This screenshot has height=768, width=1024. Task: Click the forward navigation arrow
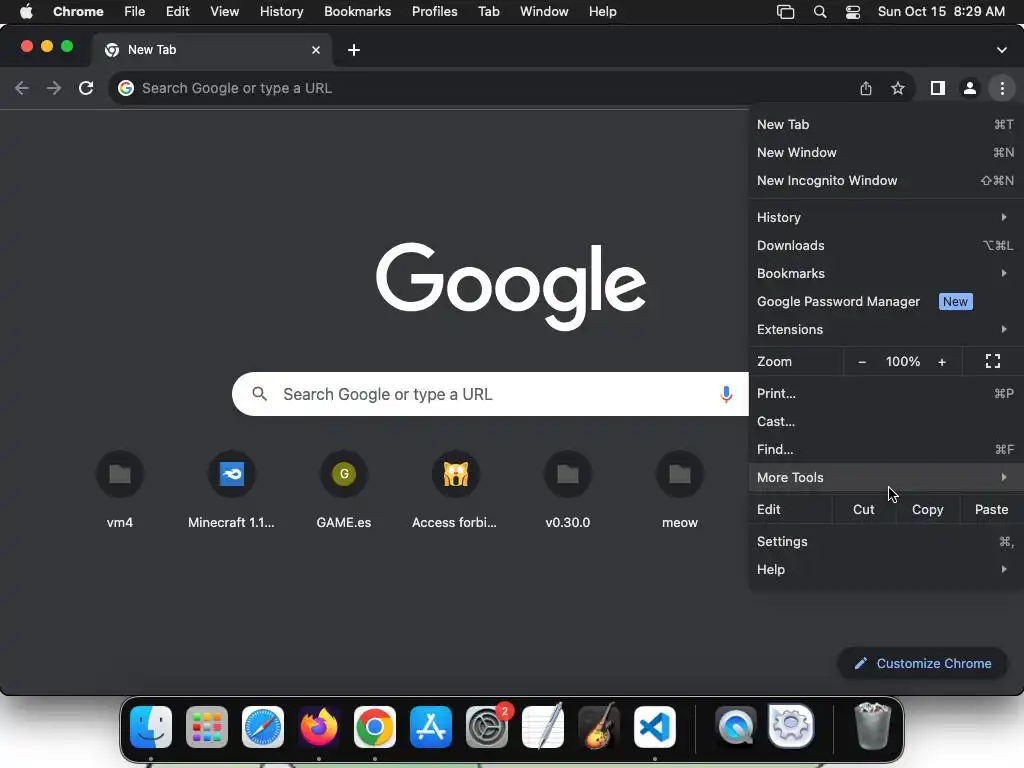pos(54,88)
